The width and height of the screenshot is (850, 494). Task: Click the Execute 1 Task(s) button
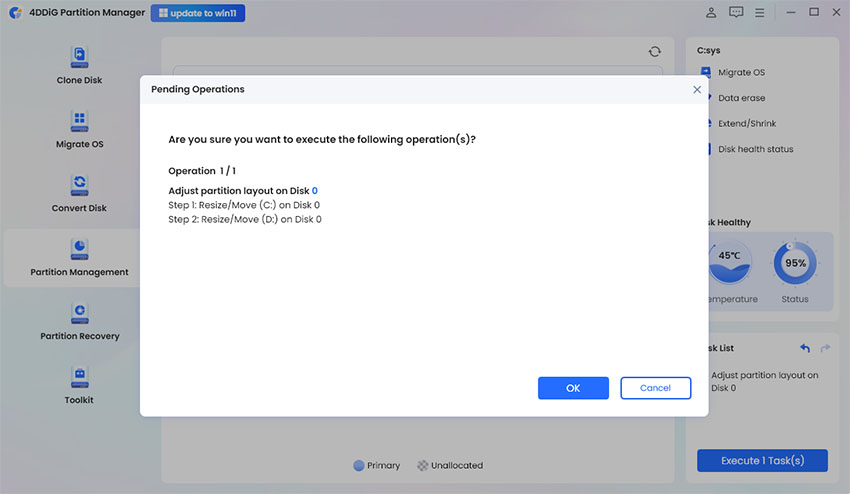[762, 461]
